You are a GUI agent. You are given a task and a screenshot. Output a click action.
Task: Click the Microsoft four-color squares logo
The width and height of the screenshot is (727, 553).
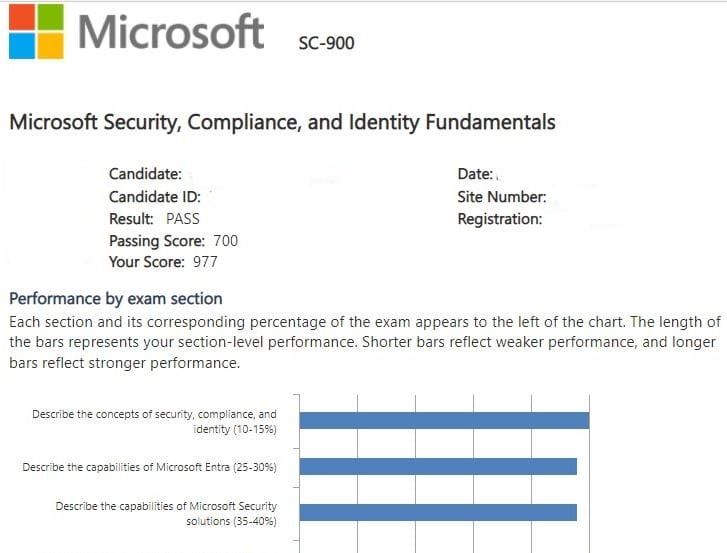click(34, 32)
